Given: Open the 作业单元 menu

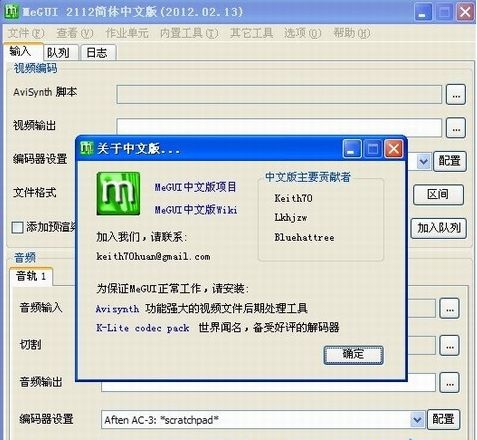Looking at the screenshot, I should point(127,33).
